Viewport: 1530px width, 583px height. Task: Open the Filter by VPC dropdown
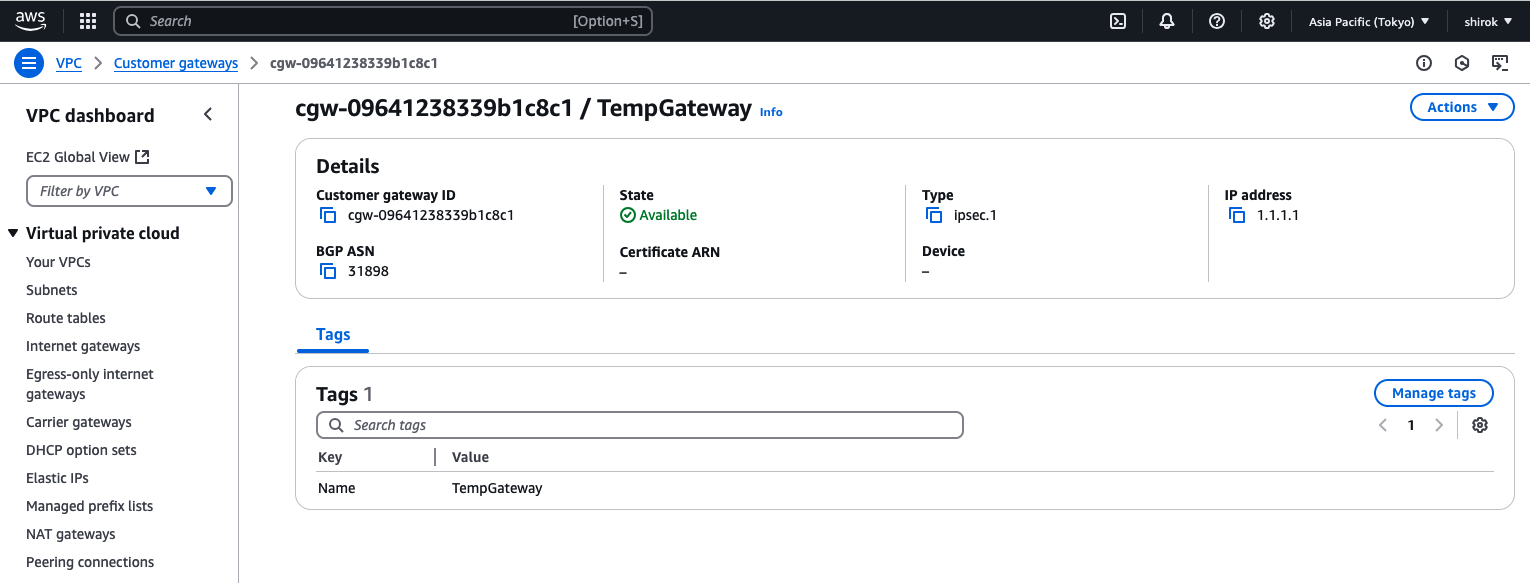pos(129,190)
